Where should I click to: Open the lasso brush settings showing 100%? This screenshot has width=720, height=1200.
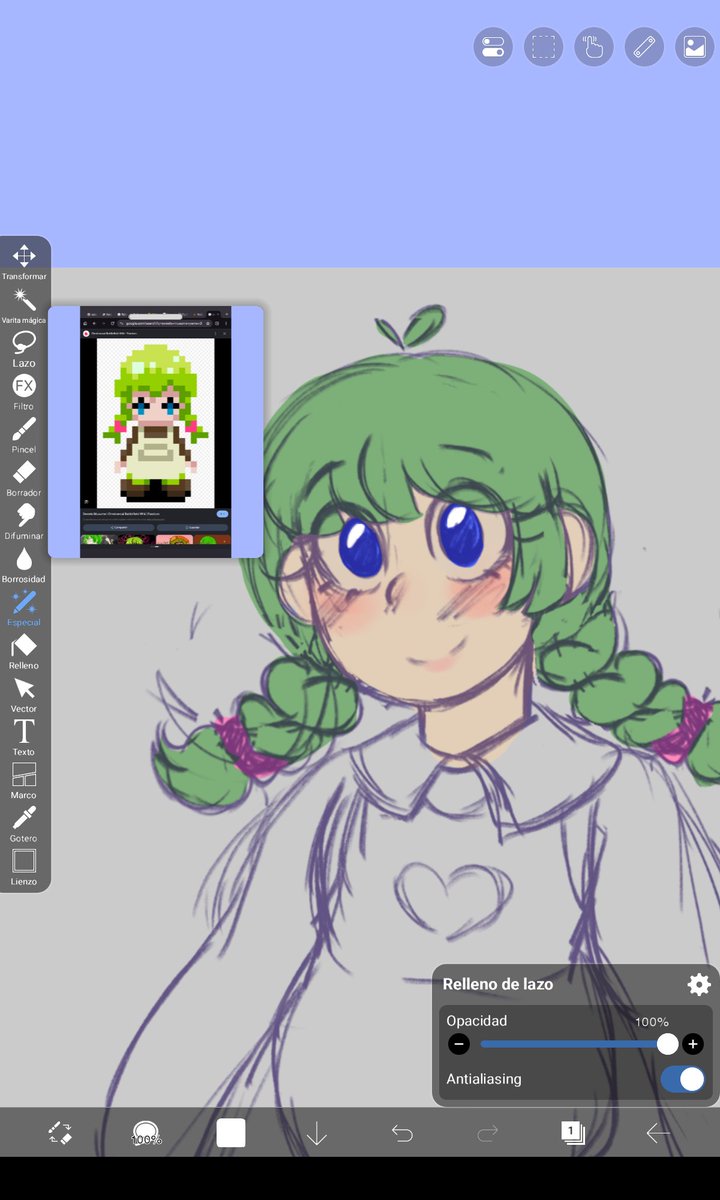point(147,1133)
